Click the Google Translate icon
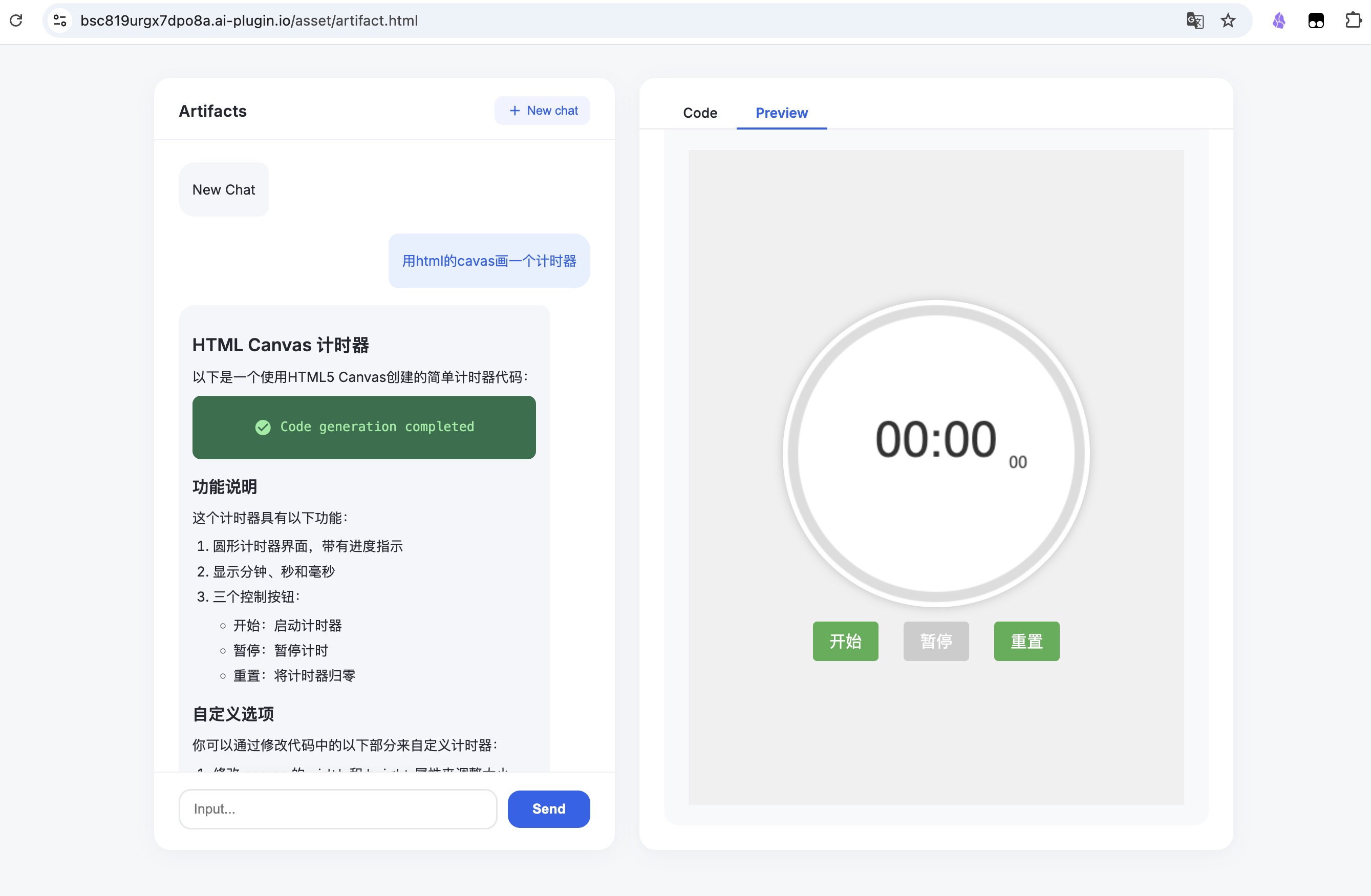Image resolution: width=1371 pixels, height=896 pixels. tap(1195, 20)
